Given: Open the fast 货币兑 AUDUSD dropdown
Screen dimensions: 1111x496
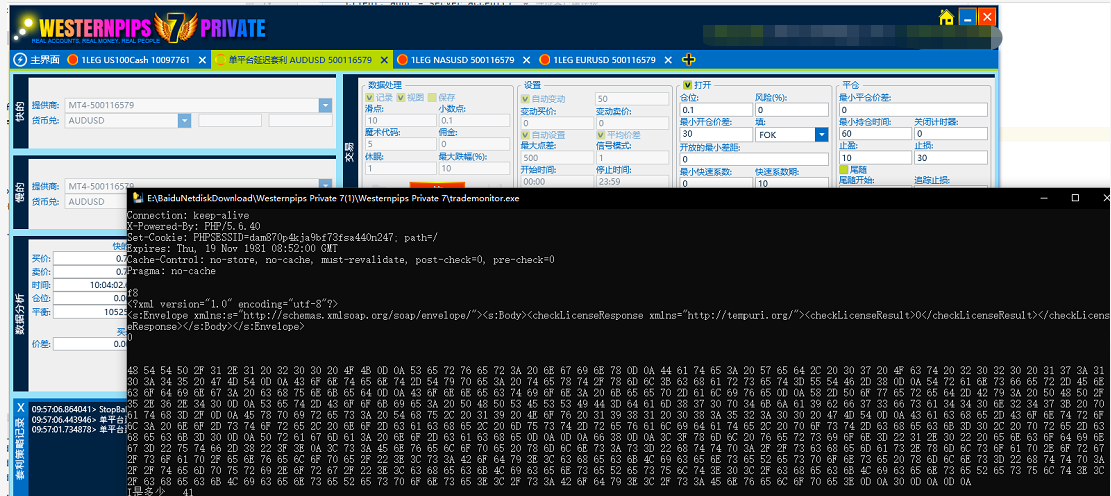Looking at the screenshot, I should [184, 120].
